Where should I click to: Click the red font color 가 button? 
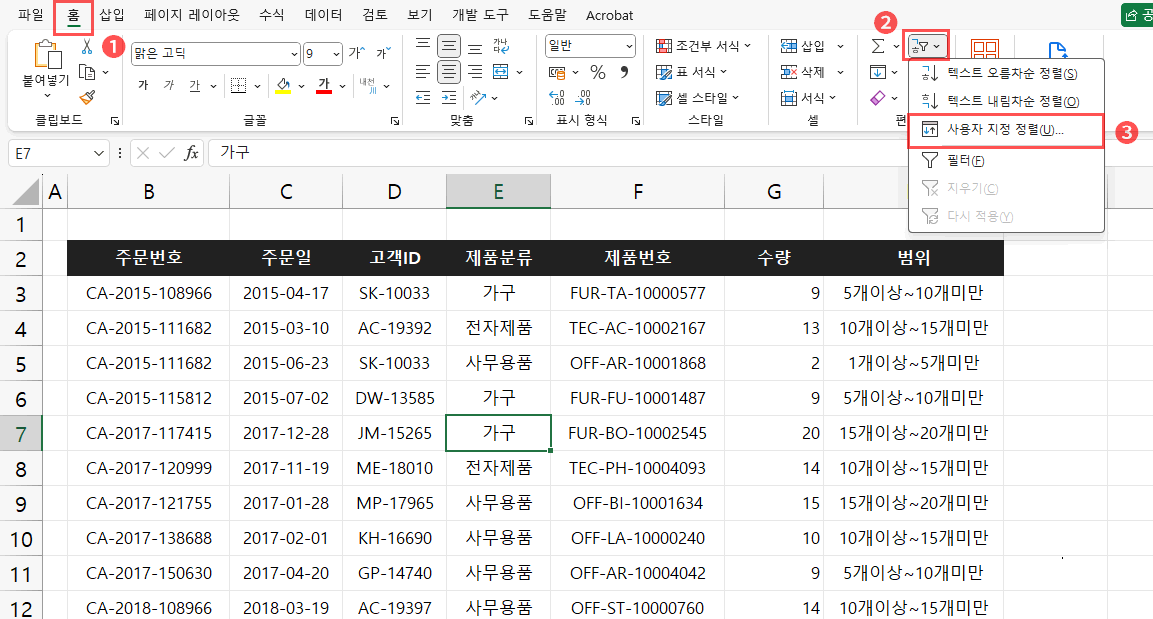coord(324,86)
